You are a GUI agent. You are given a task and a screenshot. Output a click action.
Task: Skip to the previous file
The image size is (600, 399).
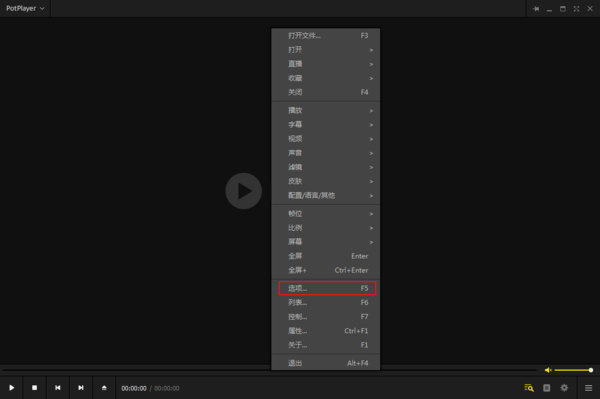[x=57, y=388]
